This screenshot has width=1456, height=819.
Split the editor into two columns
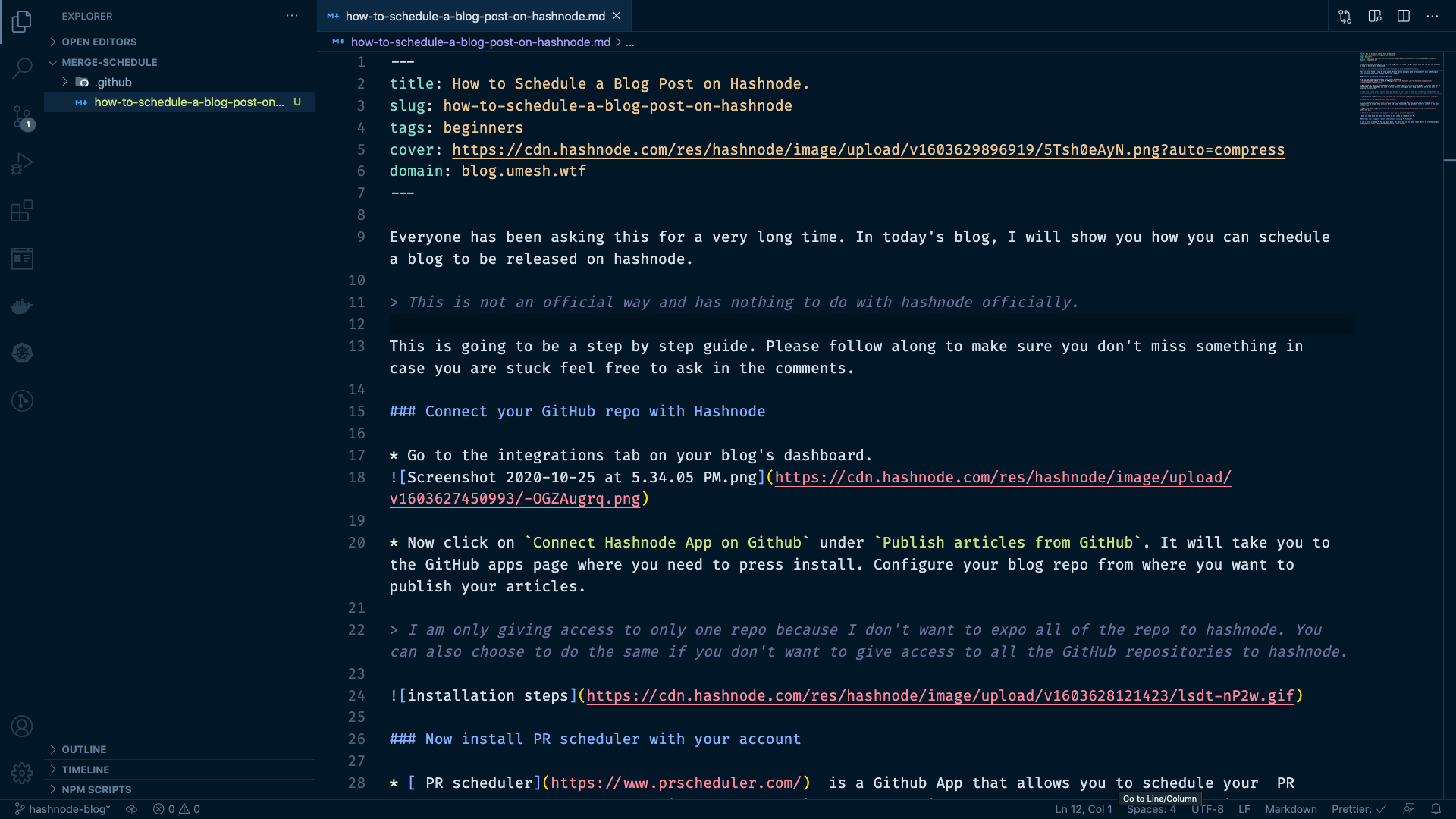1404,16
